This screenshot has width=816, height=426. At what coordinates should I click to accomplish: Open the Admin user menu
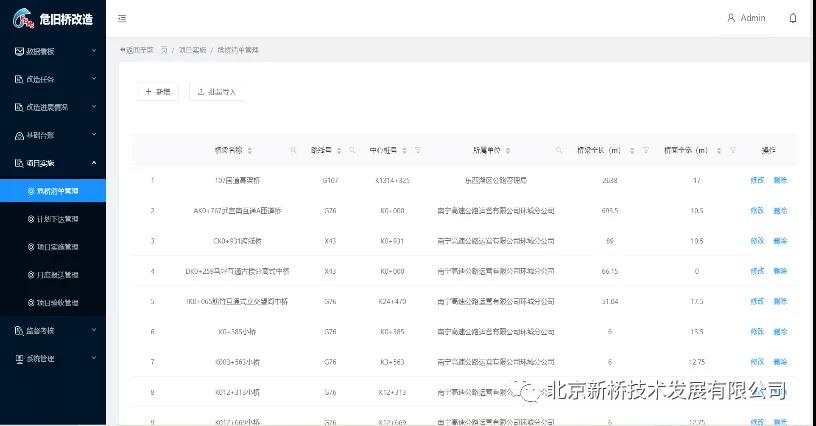tap(746, 18)
